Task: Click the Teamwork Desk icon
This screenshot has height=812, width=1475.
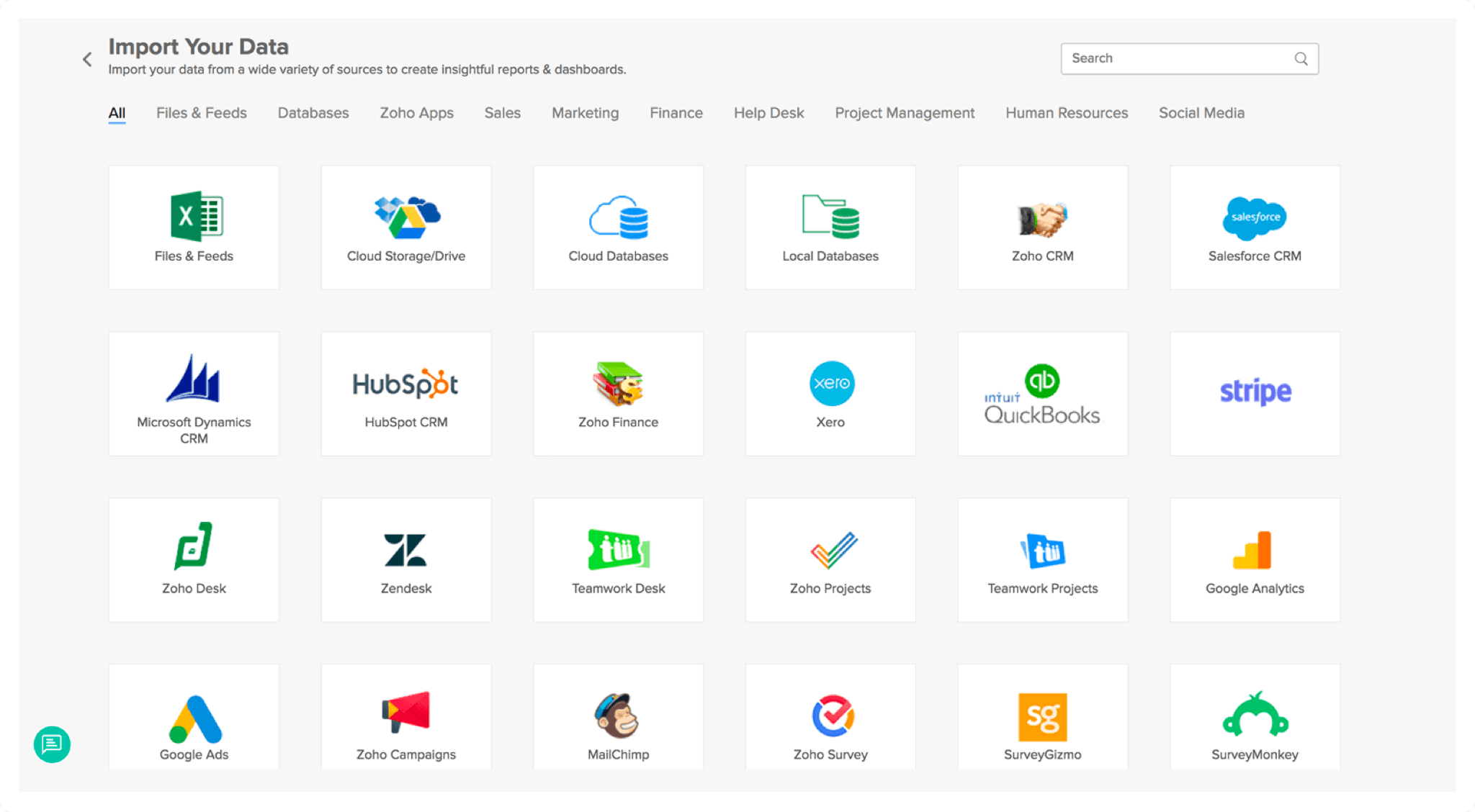Action: pyautogui.click(x=619, y=549)
